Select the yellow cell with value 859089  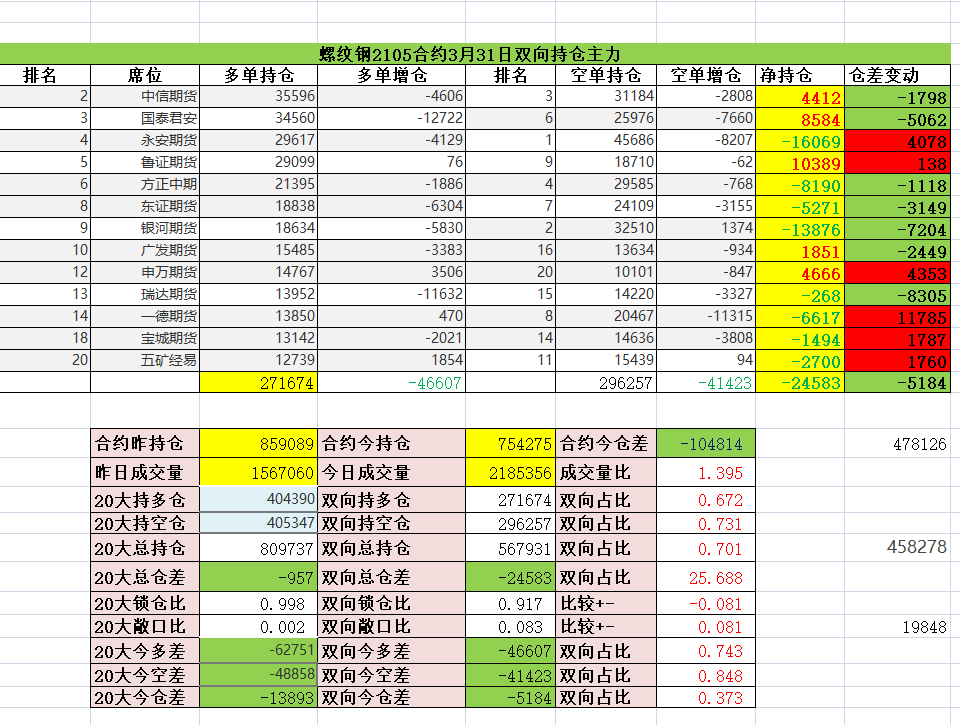click(258, 444)
